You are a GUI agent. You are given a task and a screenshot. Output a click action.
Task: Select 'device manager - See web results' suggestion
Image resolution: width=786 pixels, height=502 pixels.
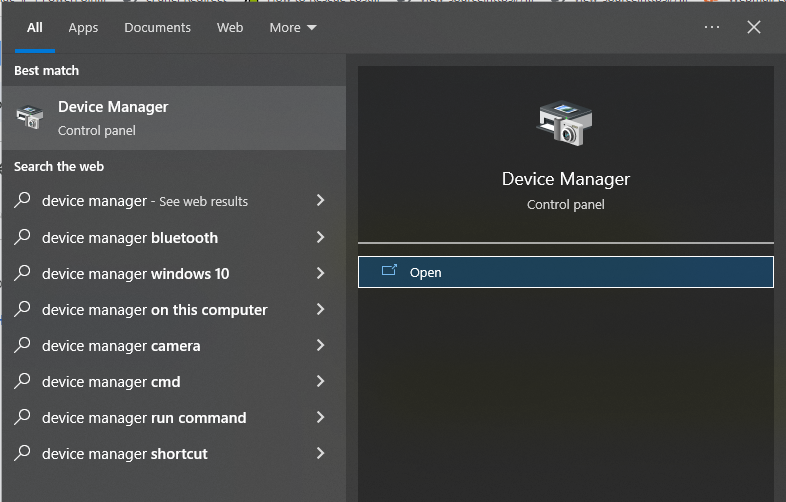click(174, 201)
